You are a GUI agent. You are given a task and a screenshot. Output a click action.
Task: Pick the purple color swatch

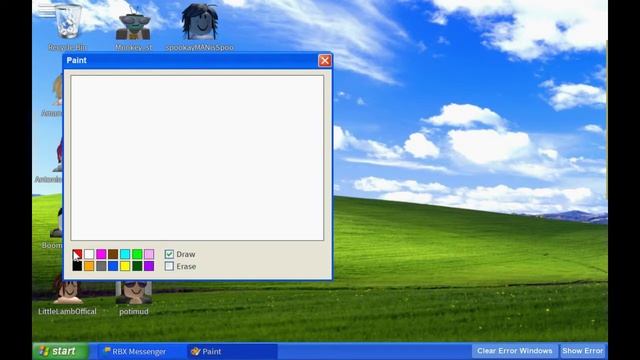149,266
